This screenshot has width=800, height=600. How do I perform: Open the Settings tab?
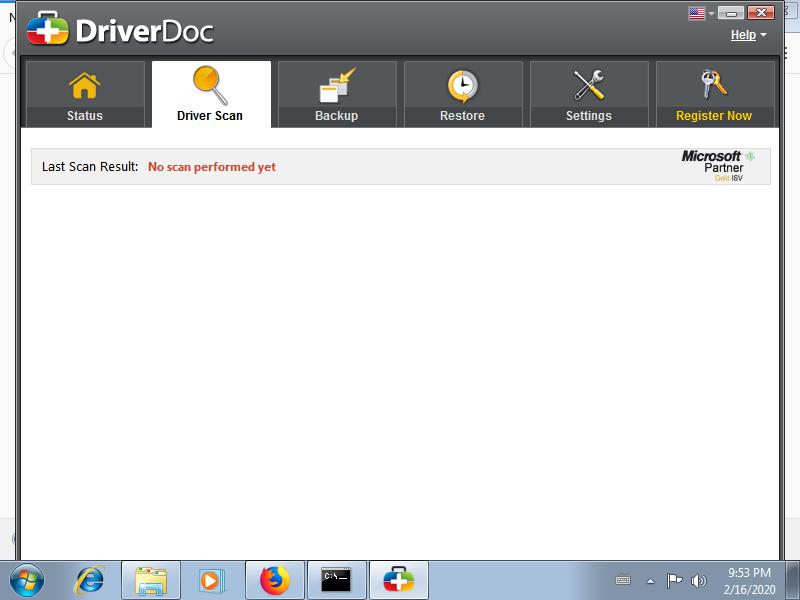tap(589, 94)
